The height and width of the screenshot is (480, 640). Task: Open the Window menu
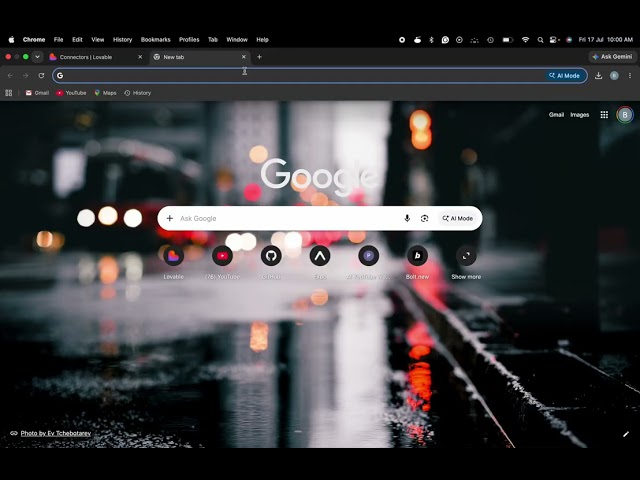(237, 40)
